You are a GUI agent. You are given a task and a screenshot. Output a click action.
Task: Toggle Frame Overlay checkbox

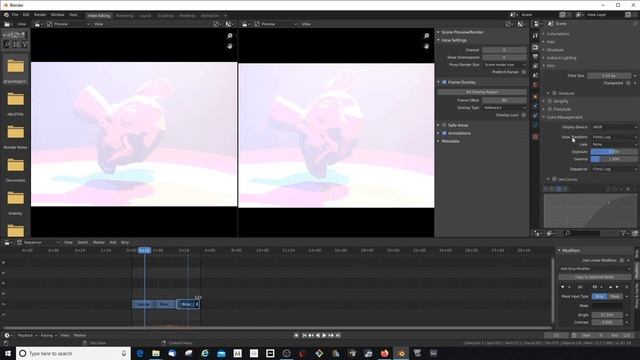point(444,82)
